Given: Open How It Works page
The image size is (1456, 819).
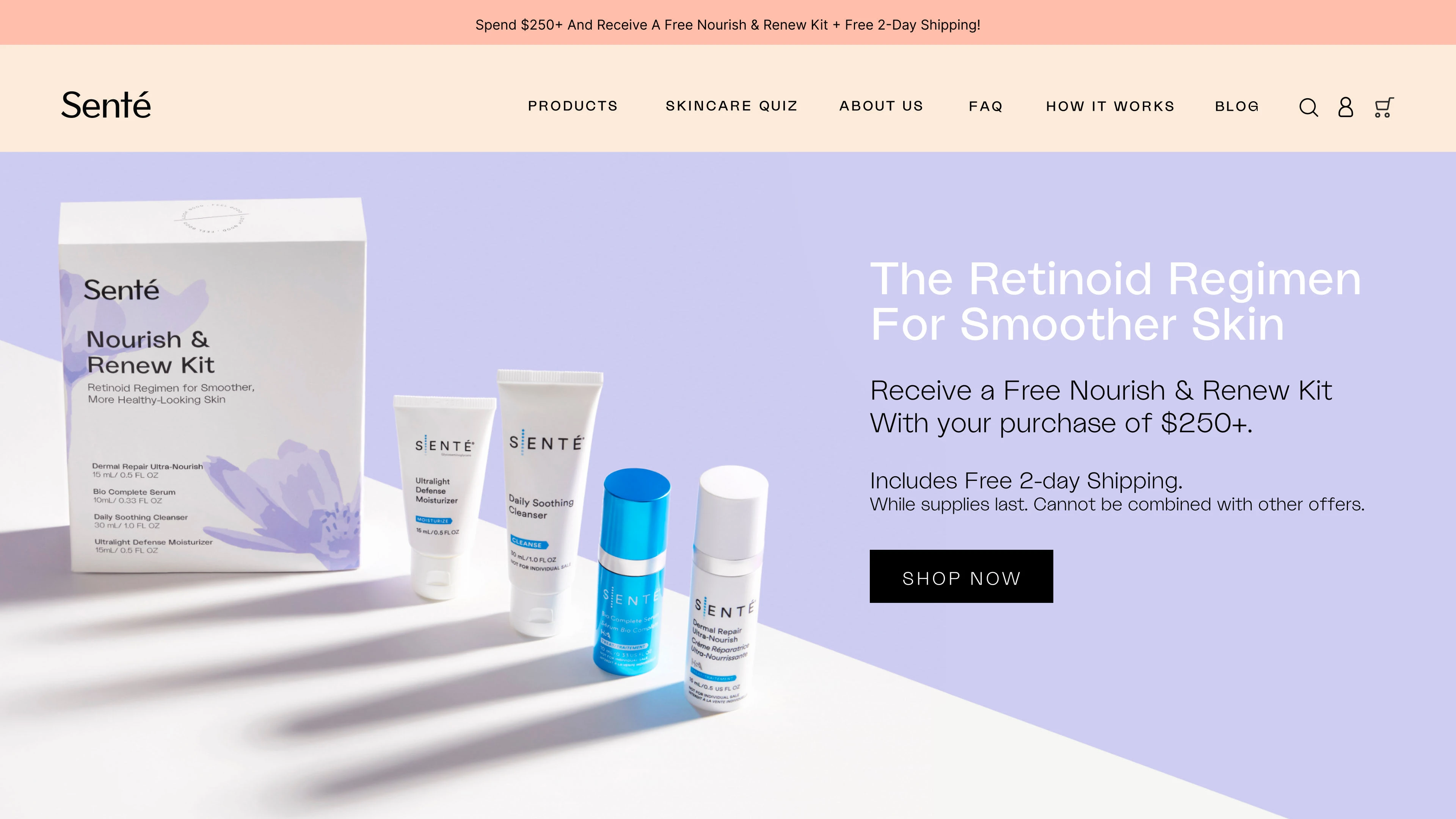Looking at the screenshot, I should point(1110,106).
